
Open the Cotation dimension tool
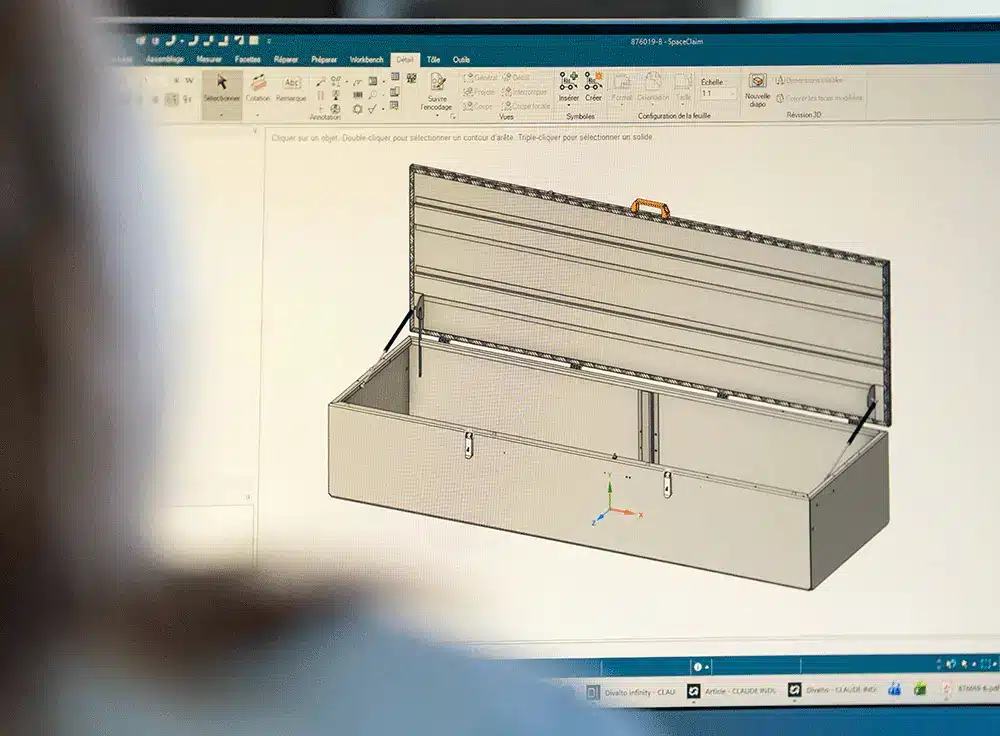pos(258,88)
